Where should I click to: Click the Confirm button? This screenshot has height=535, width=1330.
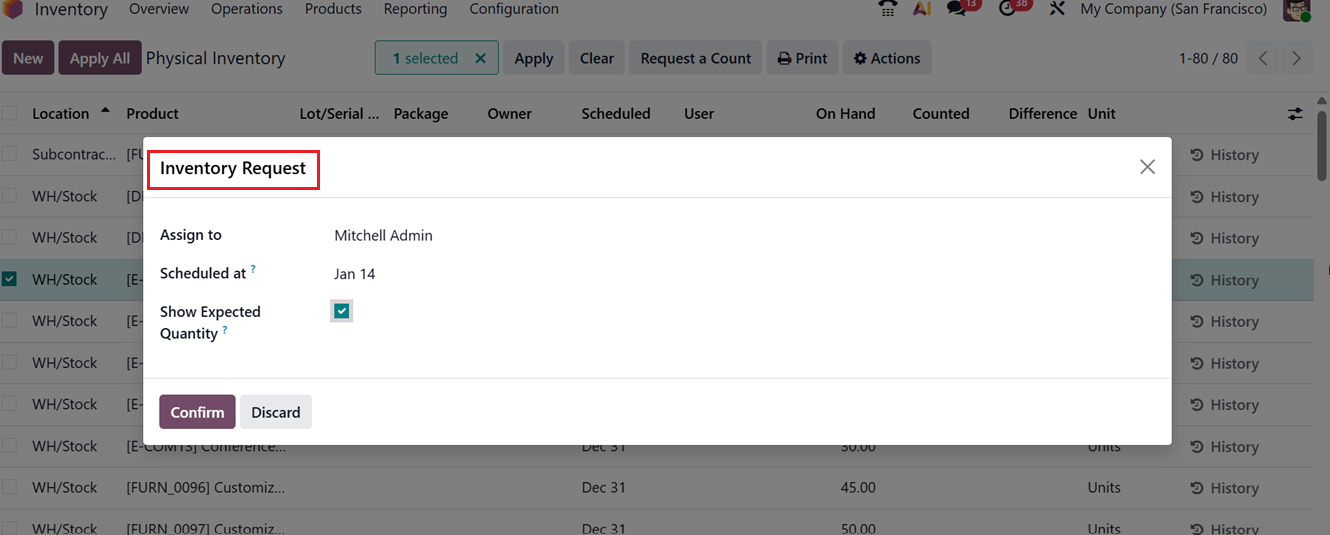197,412
